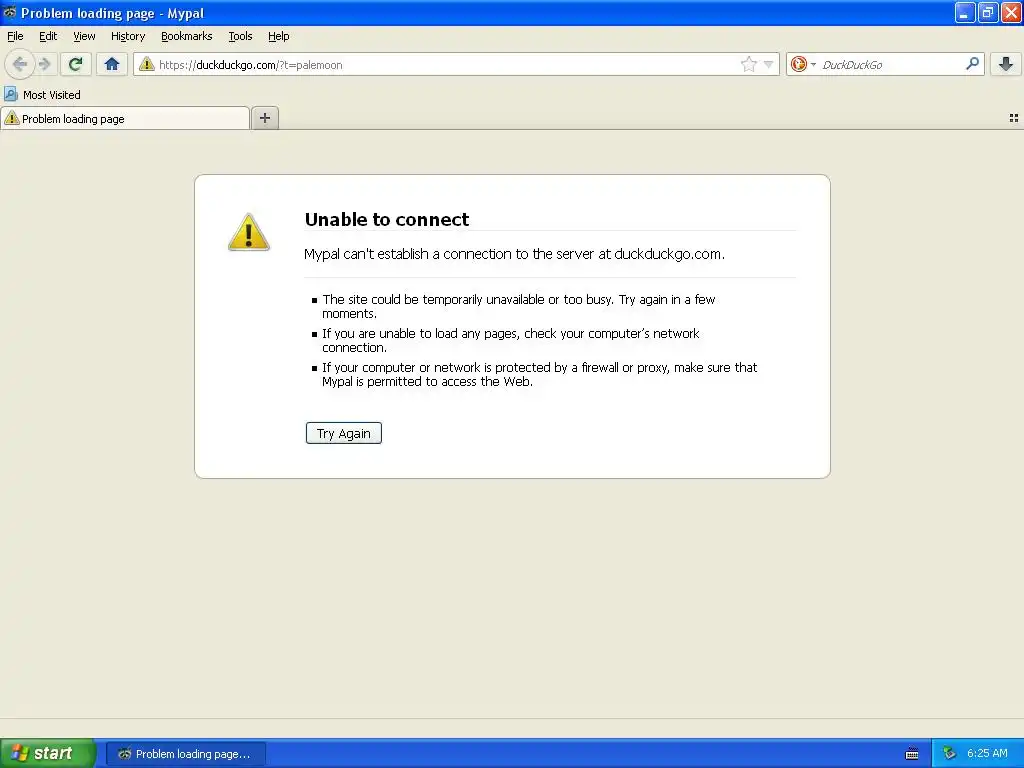Open the History menu
This screenshot has width=1024, height=768.
[128, 36]
